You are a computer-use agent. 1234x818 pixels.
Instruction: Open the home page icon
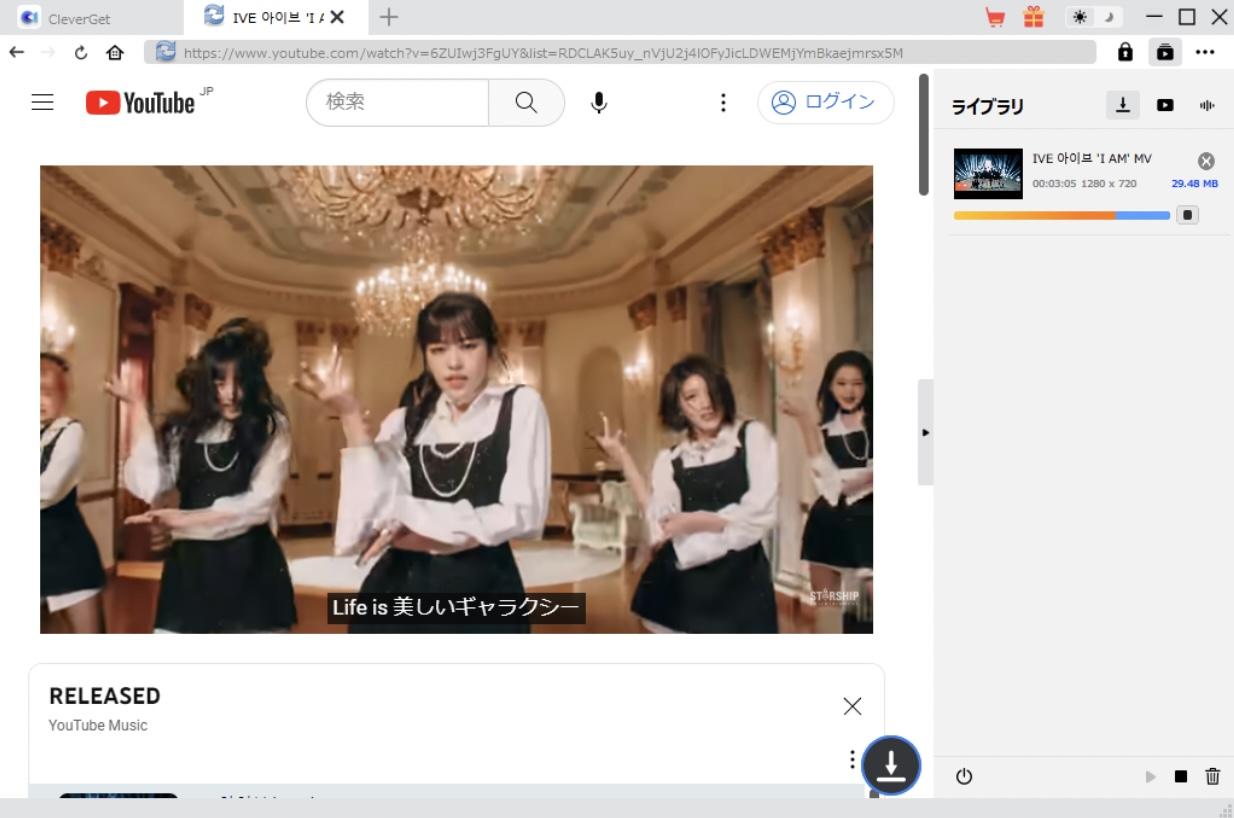click(115, 52)
